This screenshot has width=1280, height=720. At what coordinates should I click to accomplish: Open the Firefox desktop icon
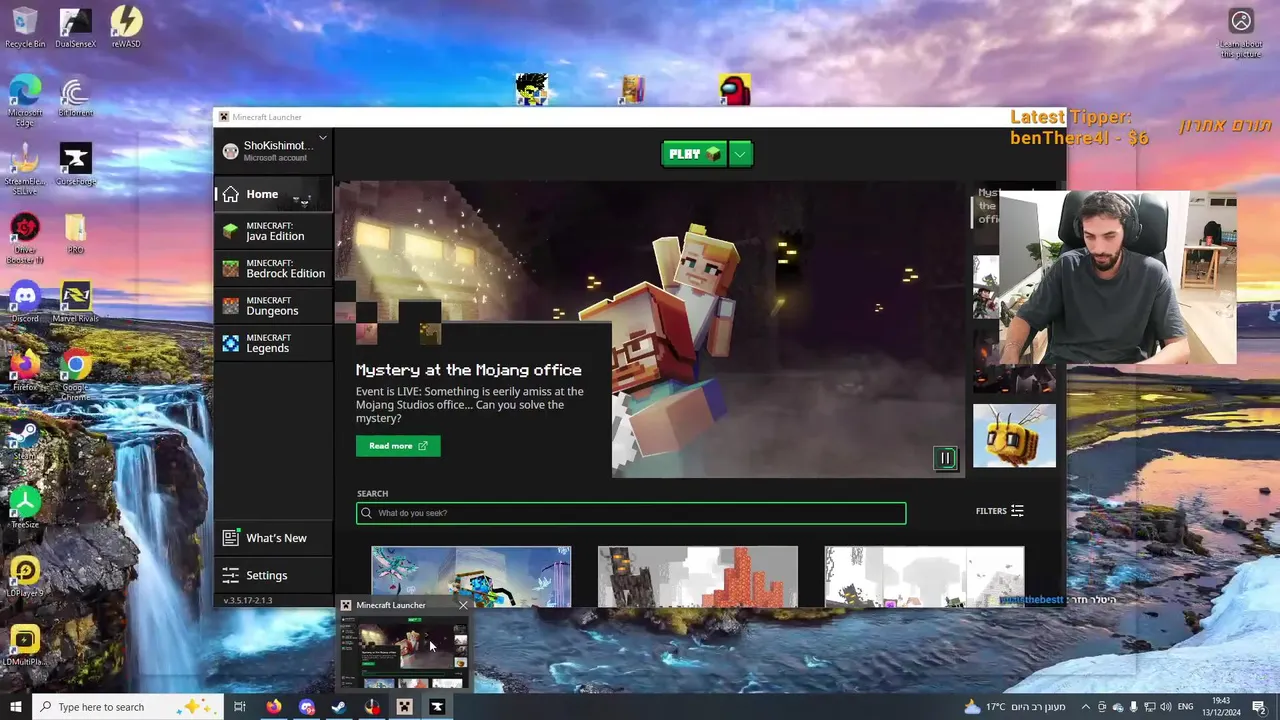[x=25, y=370]
